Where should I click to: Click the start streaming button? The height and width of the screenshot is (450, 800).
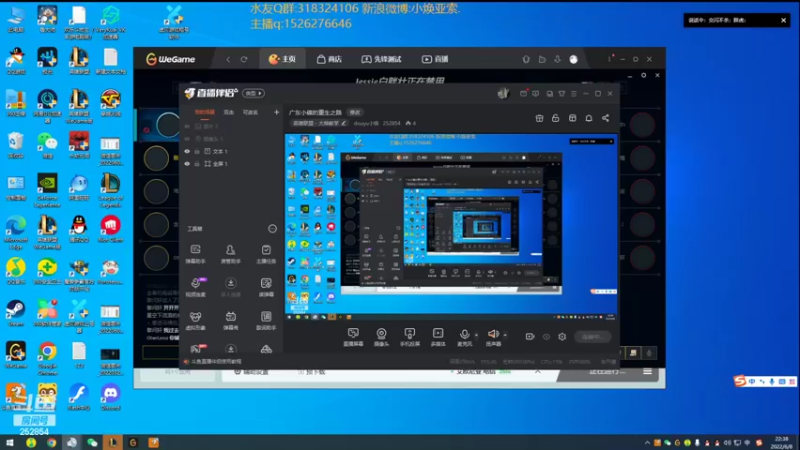click(592, 337)
